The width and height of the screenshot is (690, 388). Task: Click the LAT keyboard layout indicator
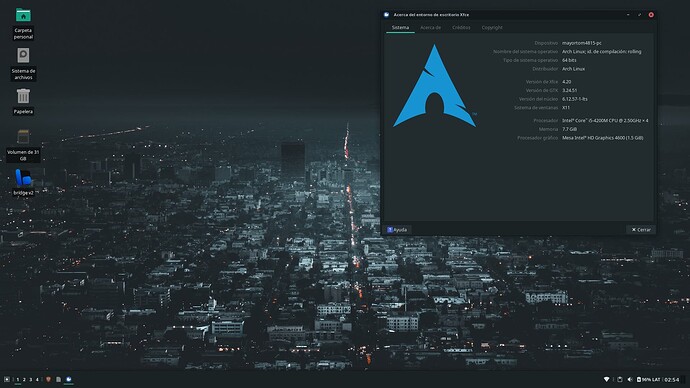pos(656,379)
